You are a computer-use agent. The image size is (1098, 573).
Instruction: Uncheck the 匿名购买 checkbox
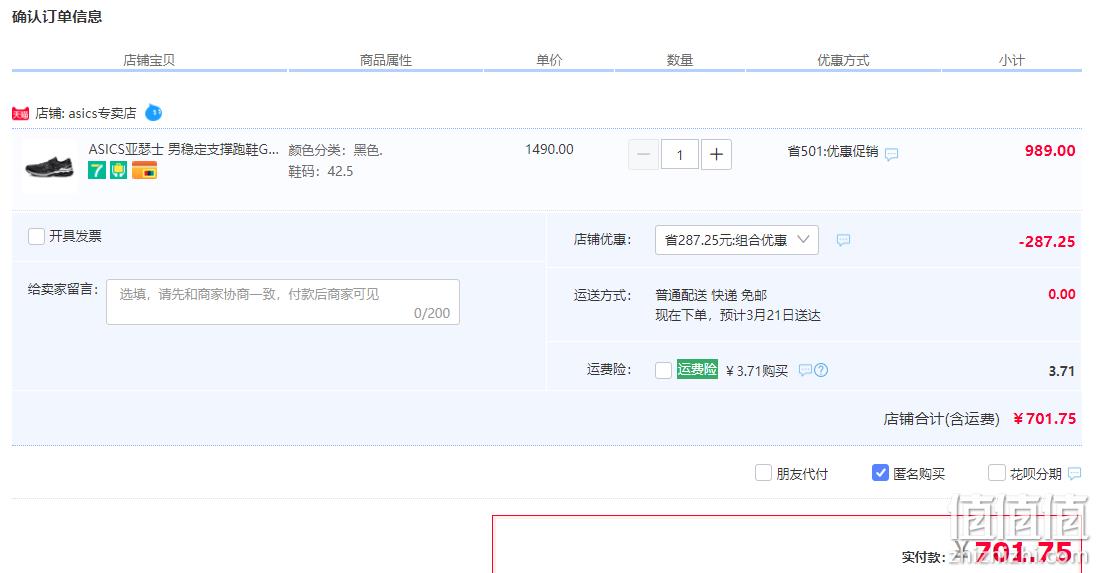click(880, 473)
